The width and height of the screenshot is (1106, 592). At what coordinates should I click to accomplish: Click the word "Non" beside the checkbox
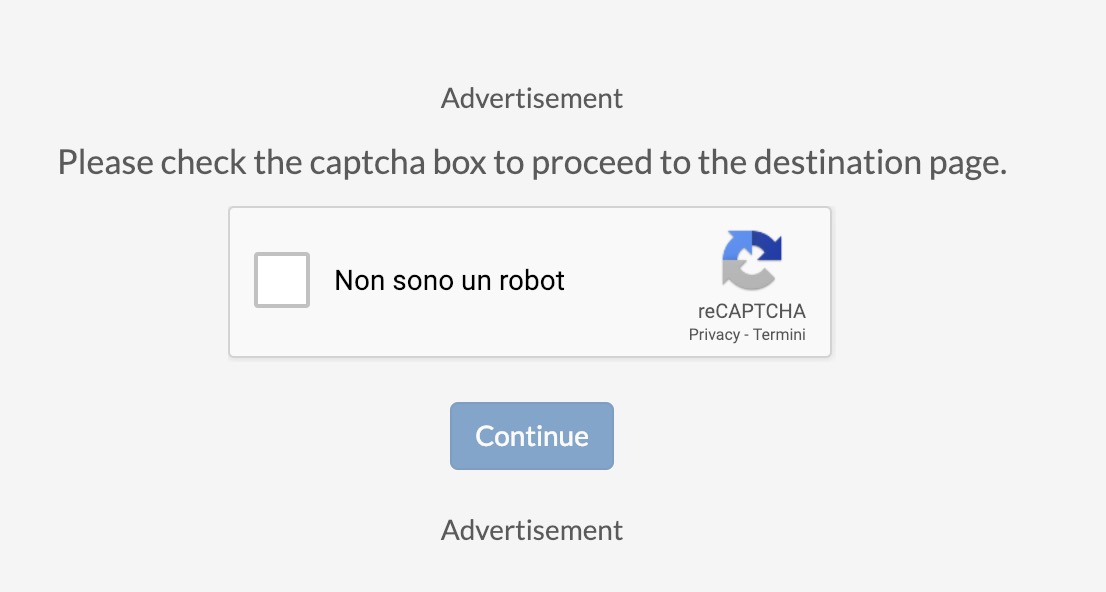(x=356, y=280)
